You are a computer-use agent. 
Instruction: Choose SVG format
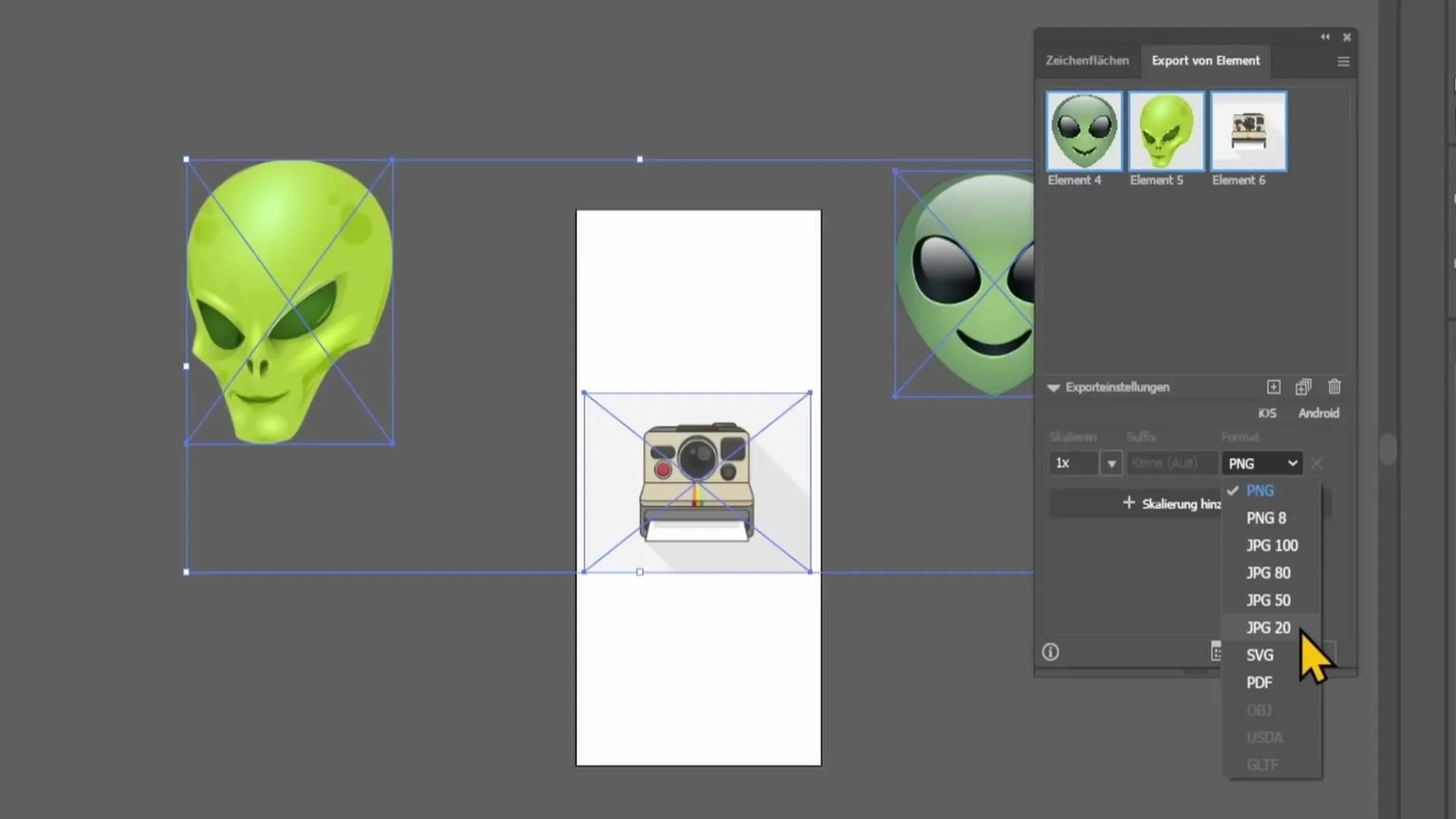click(1272, 654)
